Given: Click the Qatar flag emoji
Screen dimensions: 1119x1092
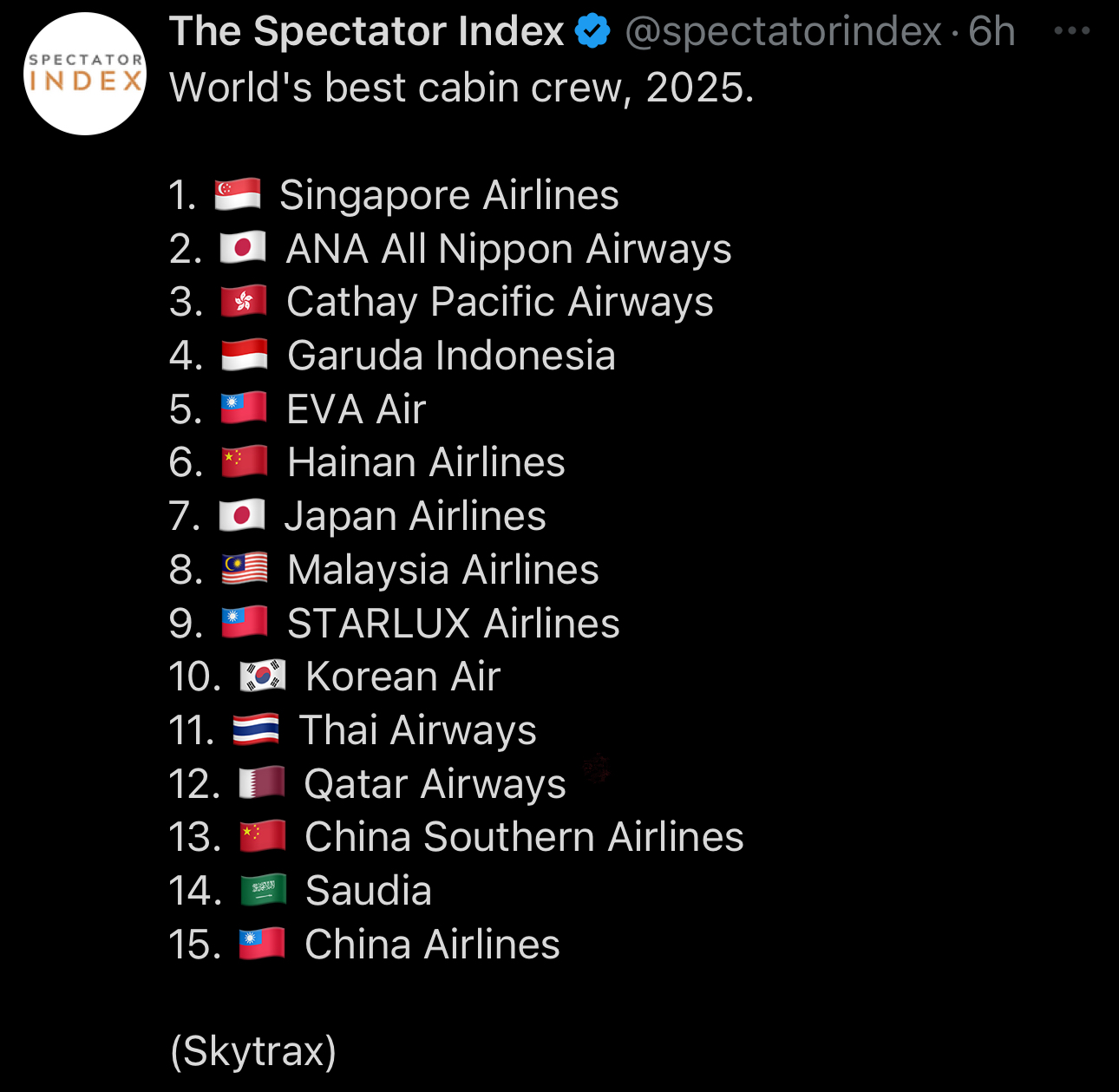Looking at the screenshot, I should pos(262,784).
